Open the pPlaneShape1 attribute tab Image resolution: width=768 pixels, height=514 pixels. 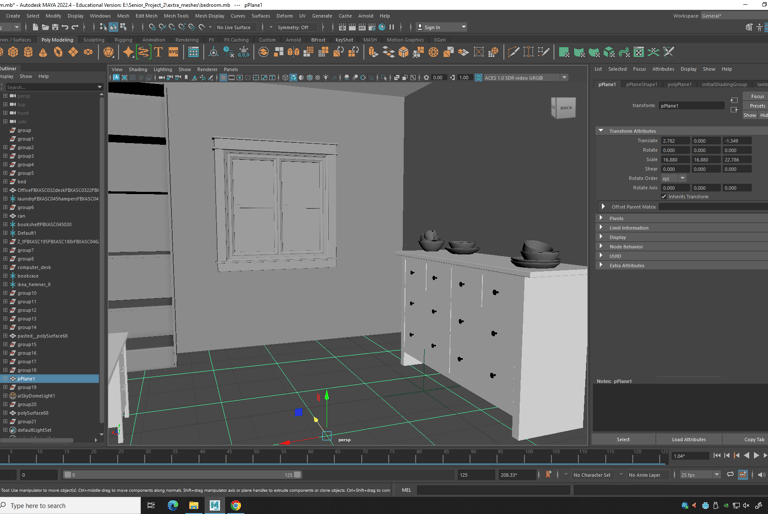point(642,84)
